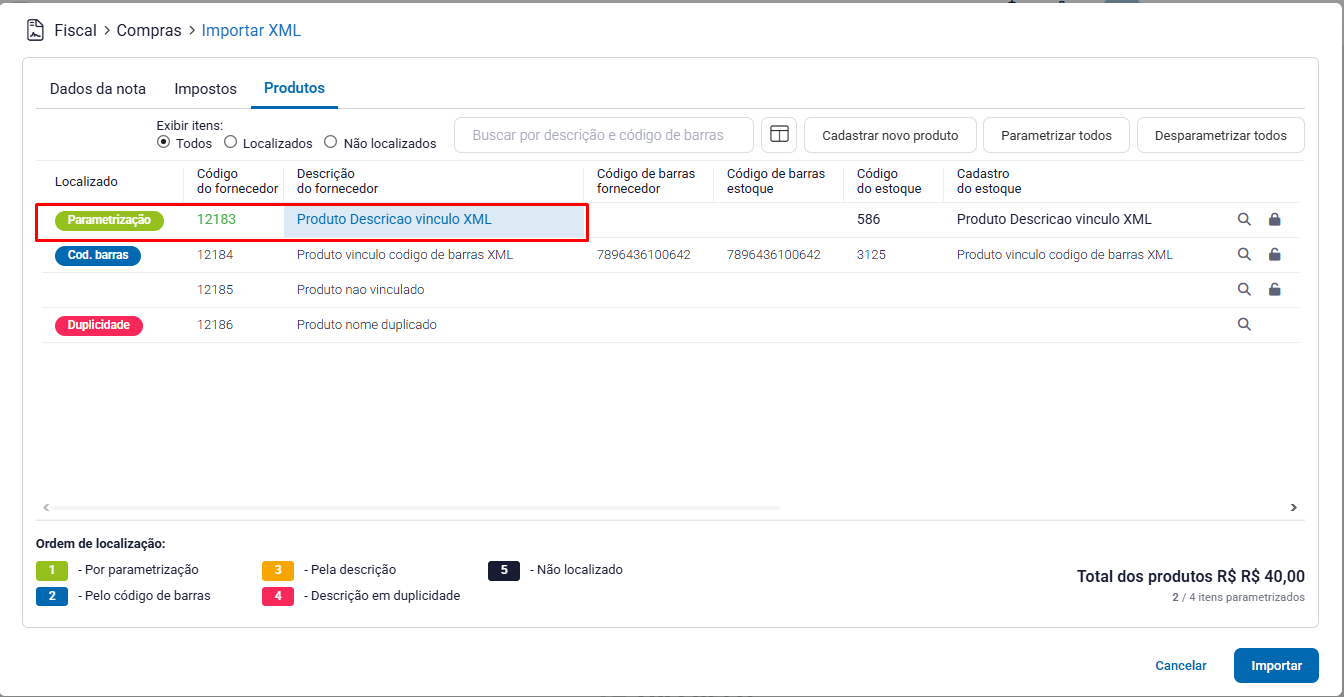Screen dimensions: 1344x697
Task: Click unlocked padlock on row 12184
Action: point(1274,255)
